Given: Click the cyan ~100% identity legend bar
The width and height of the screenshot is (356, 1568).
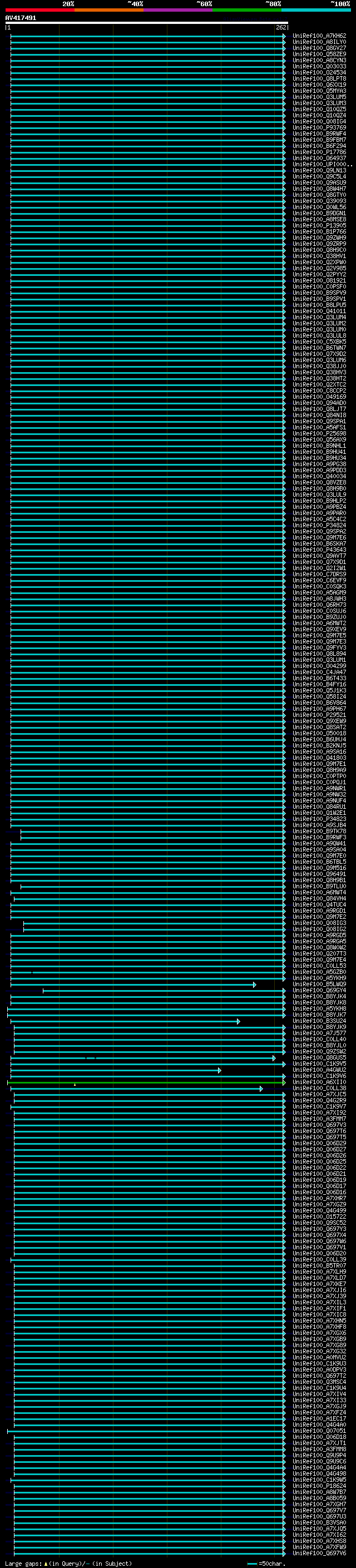Looking at the screenshot, I should pyautogui.click(x=316, y=10).
